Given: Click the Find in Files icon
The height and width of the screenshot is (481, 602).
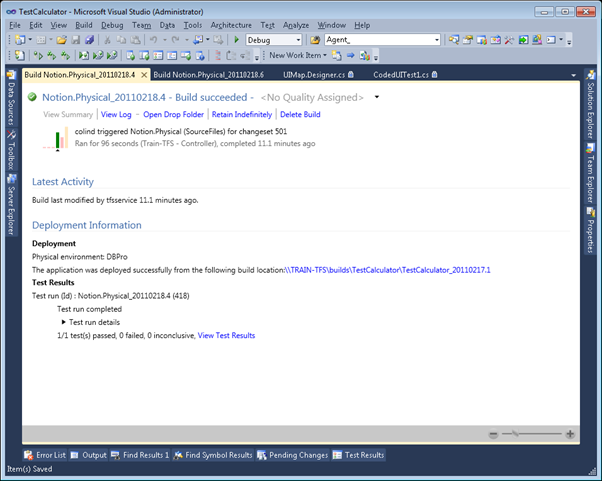Looking at the screenshot, I should (x=315, y=40).
